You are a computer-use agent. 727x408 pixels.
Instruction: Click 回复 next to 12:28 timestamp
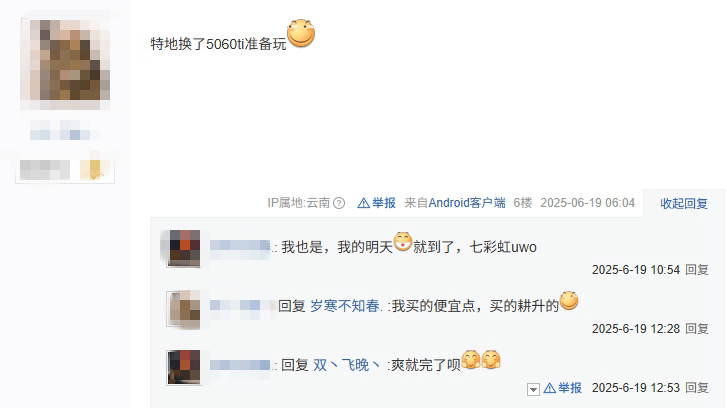tap(697, 329)
